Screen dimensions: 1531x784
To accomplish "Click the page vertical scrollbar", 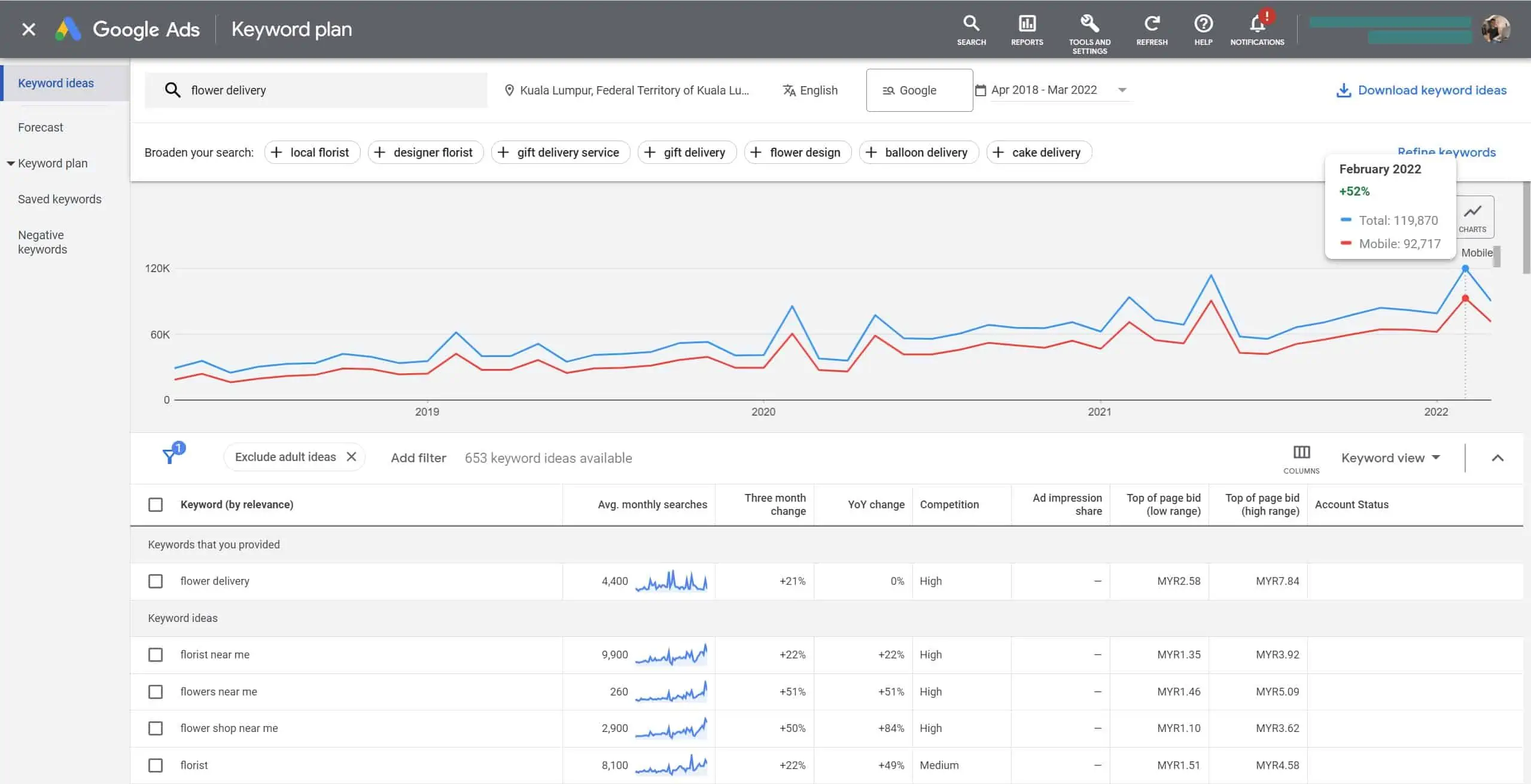I will pyautogui.click(x=1526, y=227).
